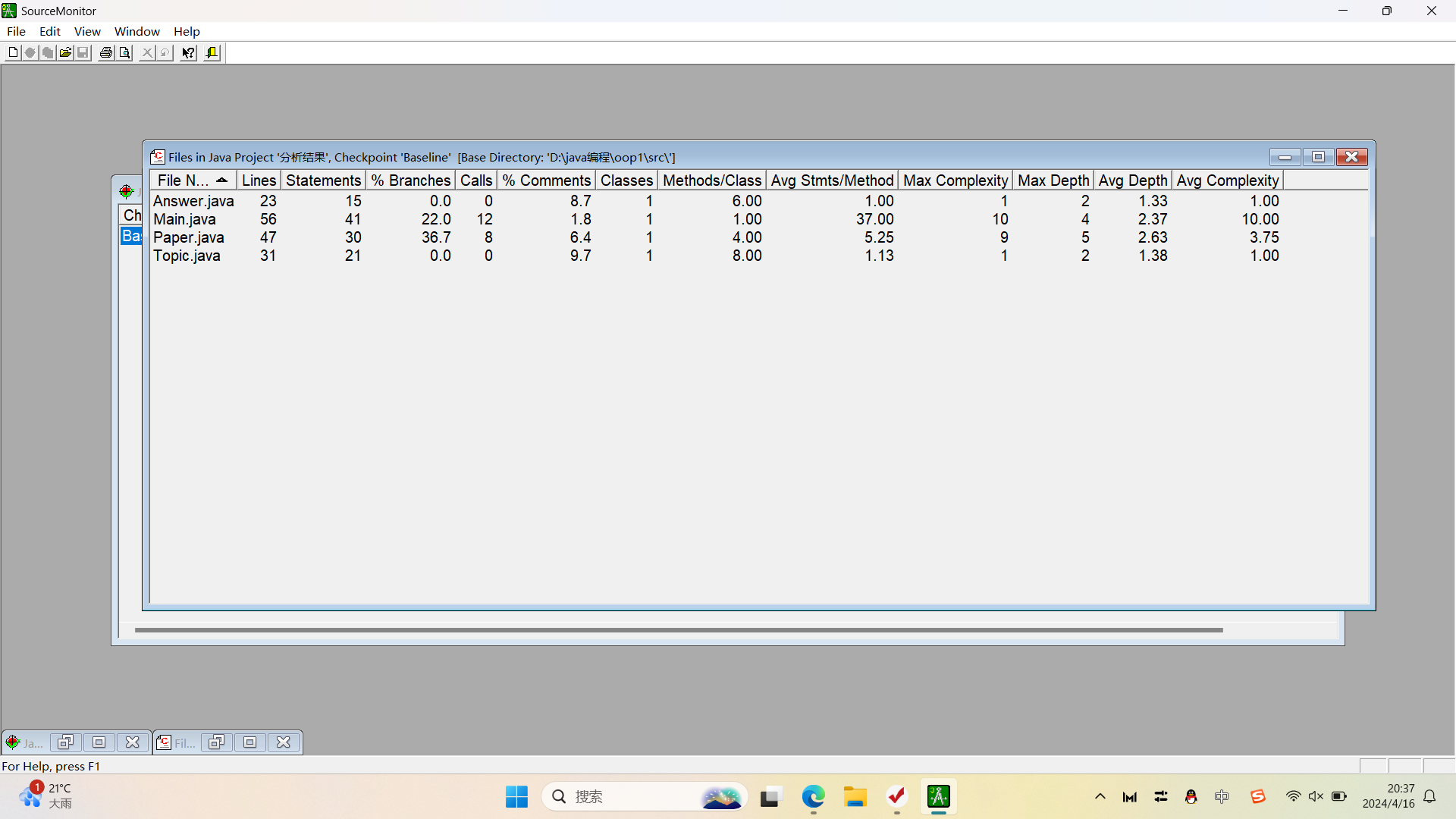Click the Open Project folder icon

click(65, 52)
